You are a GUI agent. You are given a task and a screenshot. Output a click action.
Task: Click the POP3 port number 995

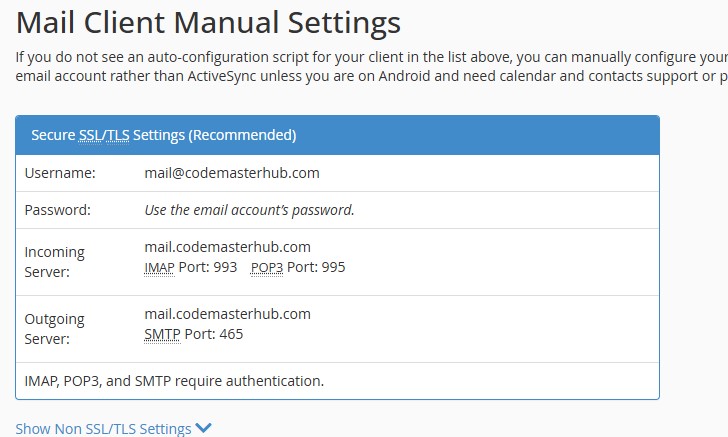pos(332,267)
